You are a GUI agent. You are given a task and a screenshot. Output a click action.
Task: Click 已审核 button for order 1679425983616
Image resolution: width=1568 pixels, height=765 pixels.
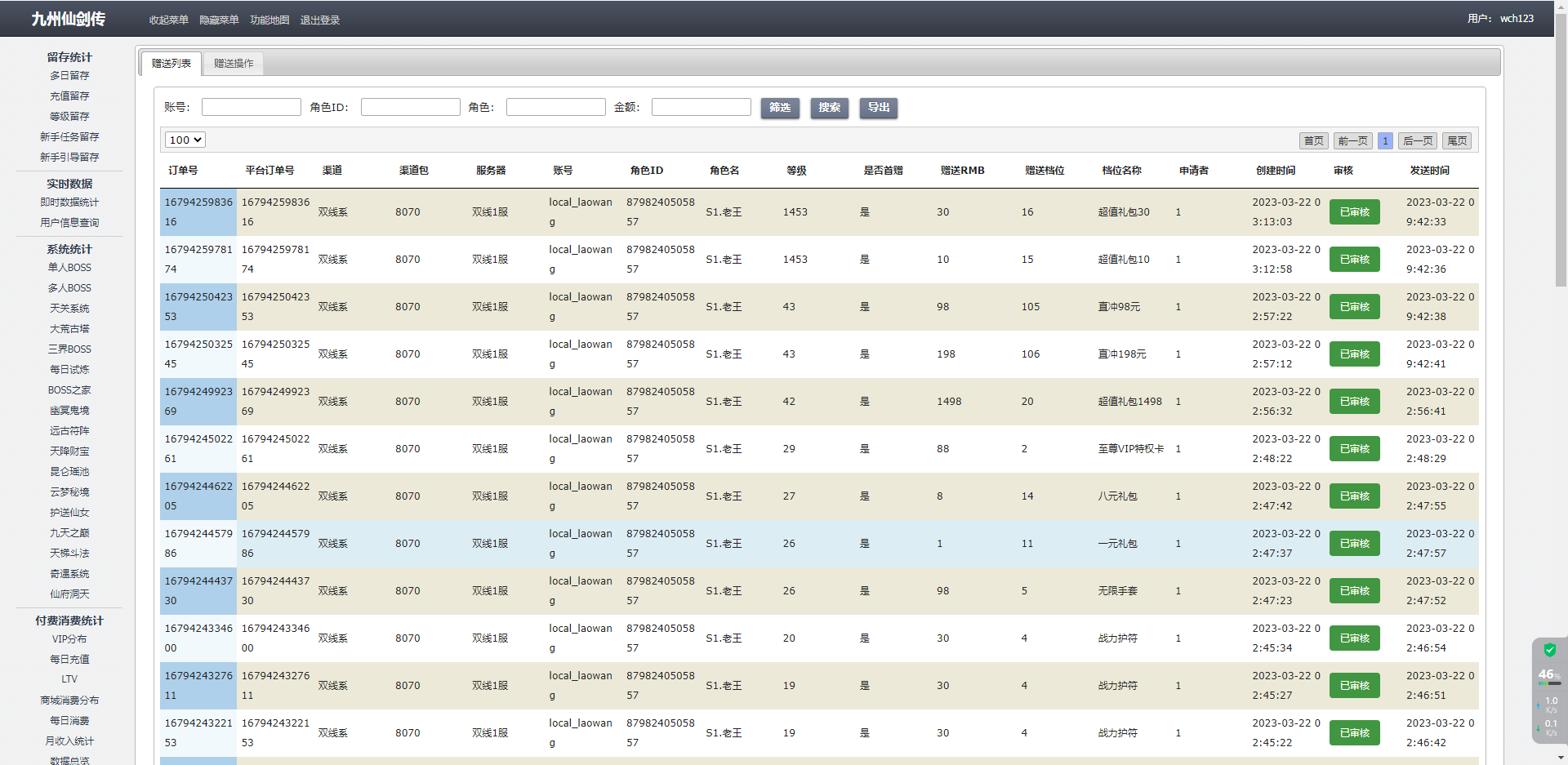click(x=1355, y=212)
